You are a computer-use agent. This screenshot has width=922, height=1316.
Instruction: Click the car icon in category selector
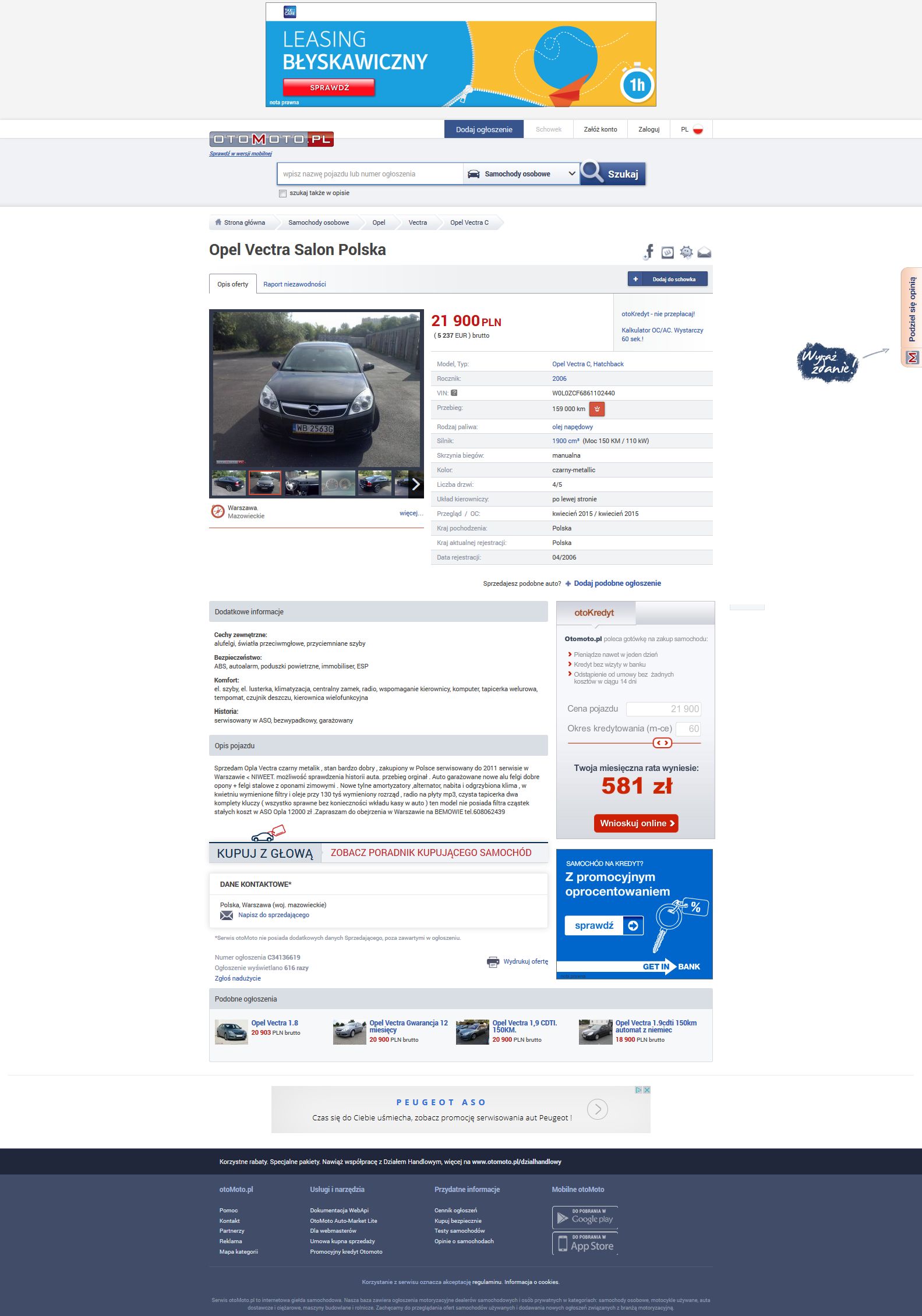click(474, 174)
